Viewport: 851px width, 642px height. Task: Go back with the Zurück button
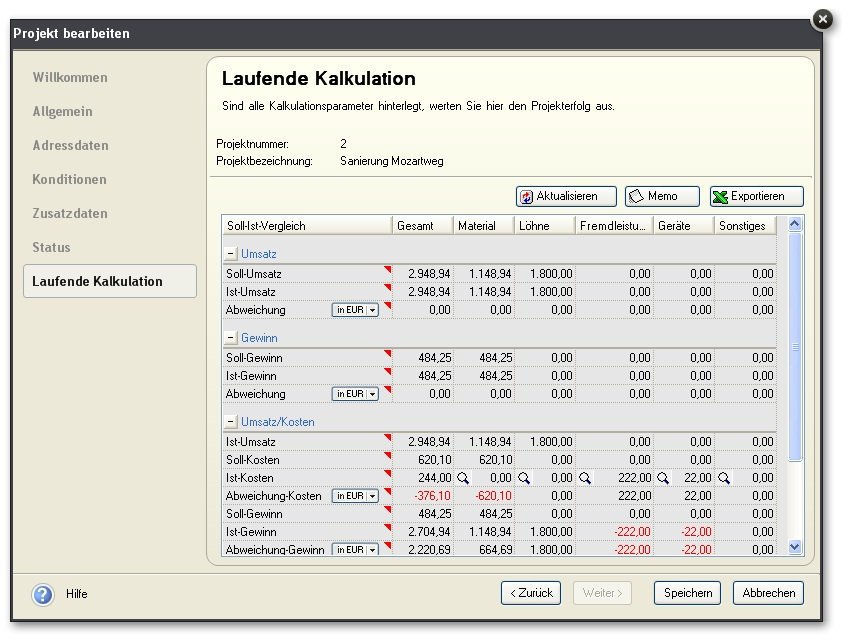[x=531, y=593]
